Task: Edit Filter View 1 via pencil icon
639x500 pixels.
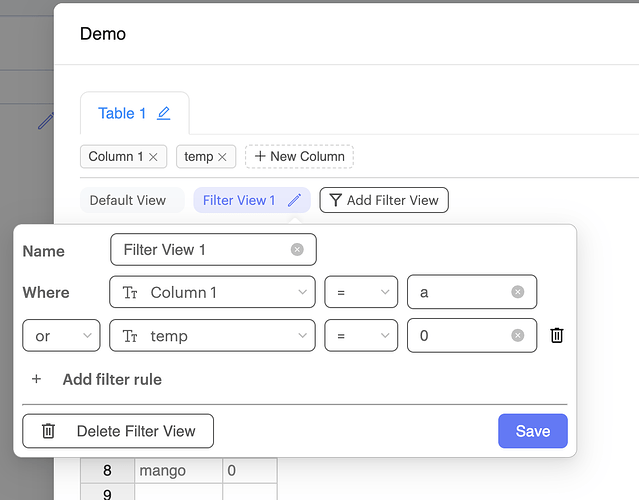Action: (x=294, y=200)
